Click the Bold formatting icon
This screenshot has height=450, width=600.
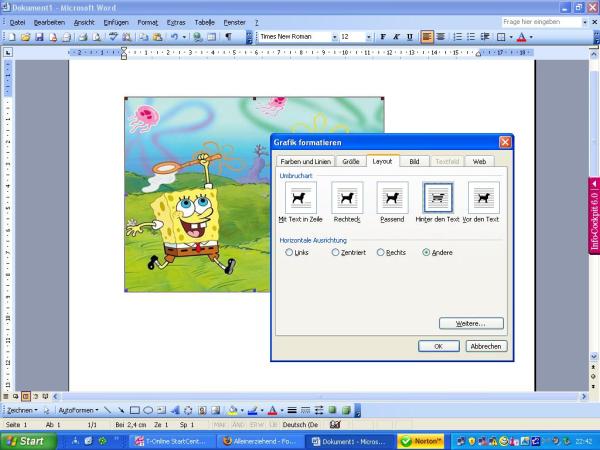(383, 37)
